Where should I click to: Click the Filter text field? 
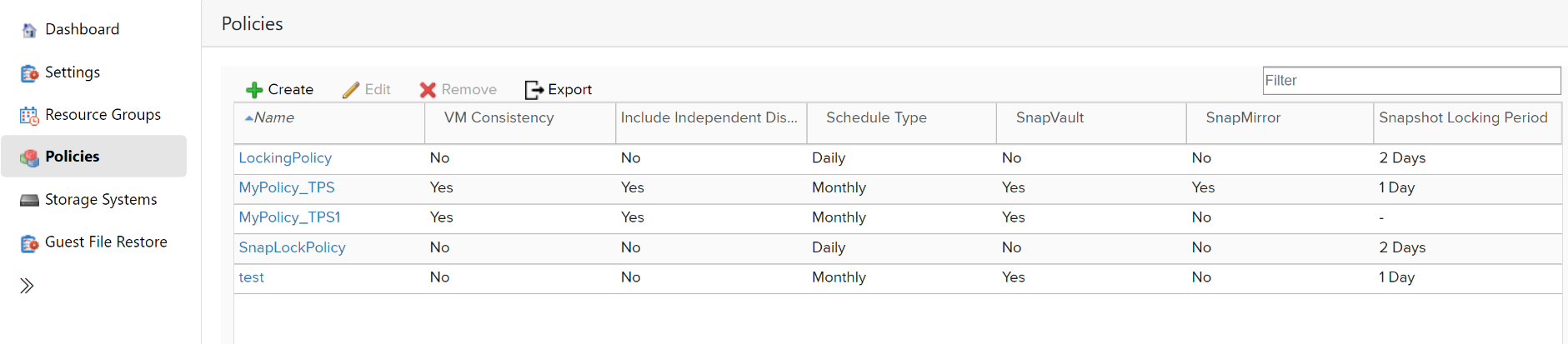(x=1410, y=81)
